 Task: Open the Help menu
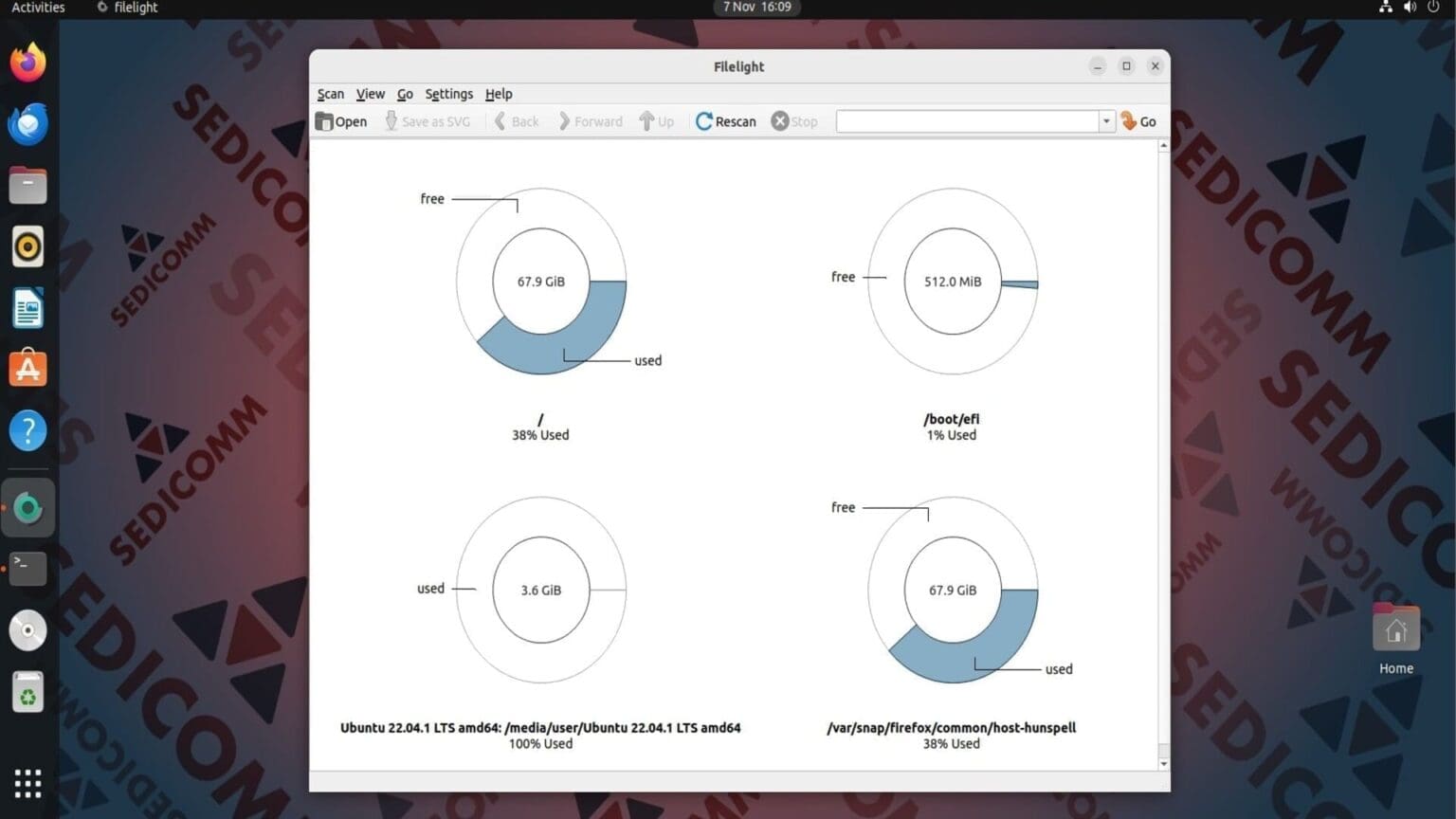point(499,94)
